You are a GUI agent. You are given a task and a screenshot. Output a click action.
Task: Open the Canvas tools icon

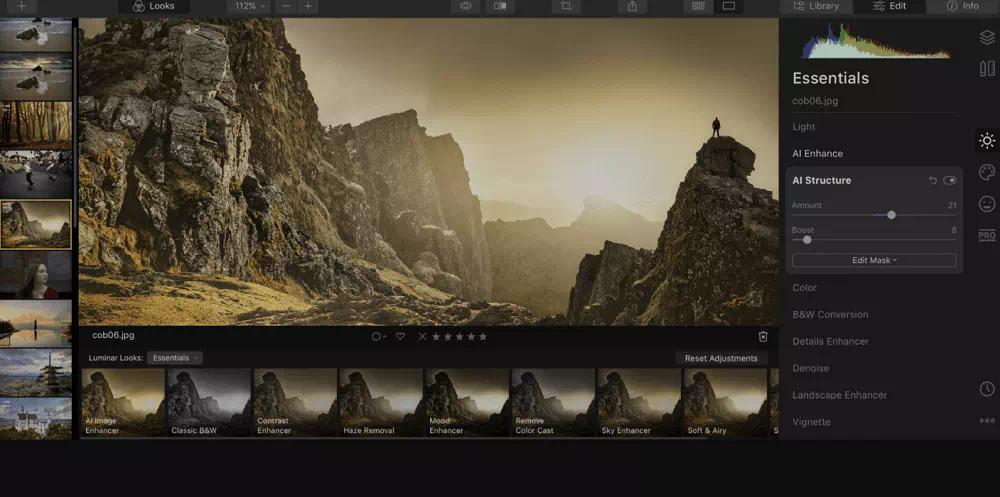(987, 69)
